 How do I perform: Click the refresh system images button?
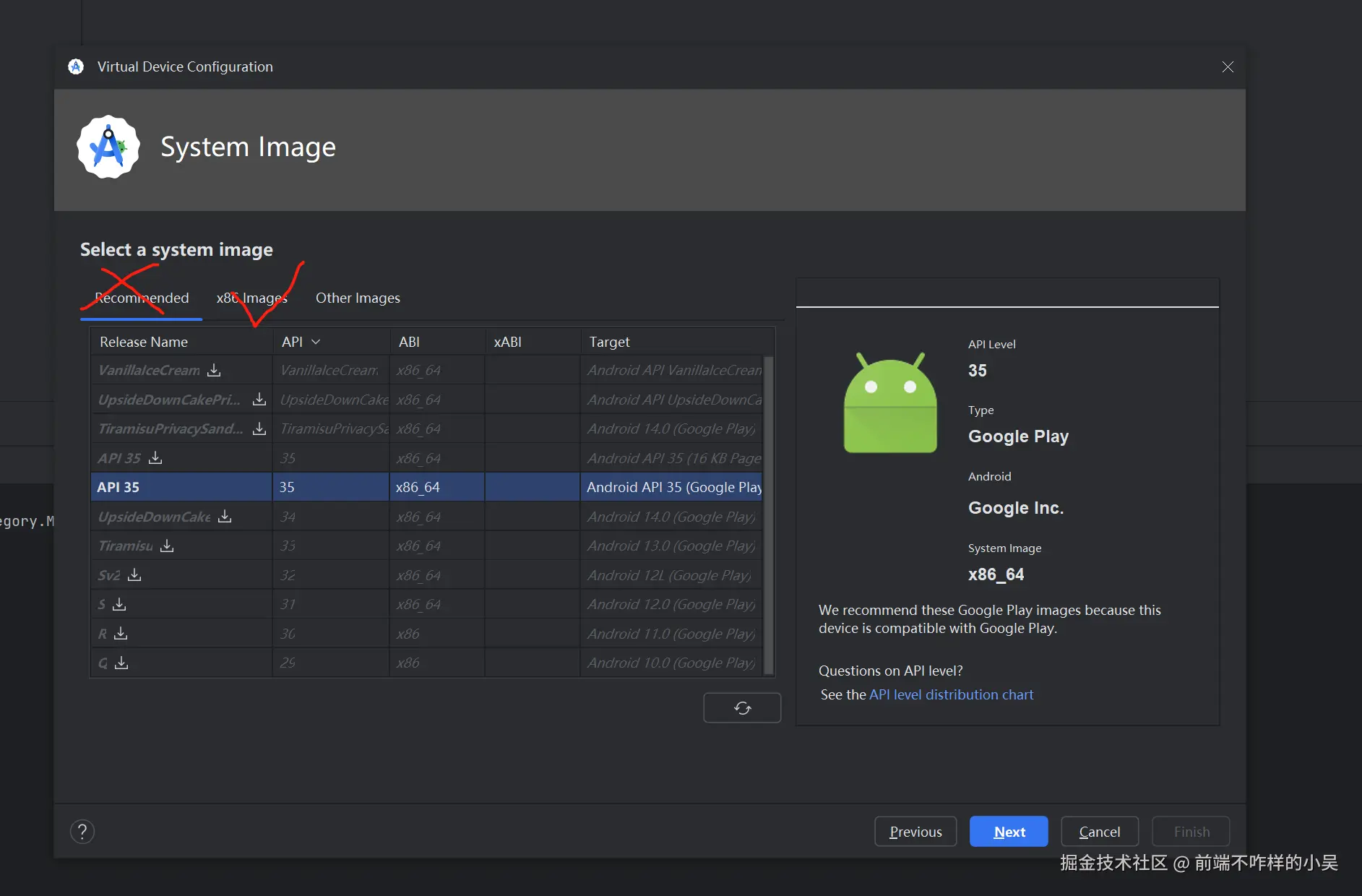[742, 708]
